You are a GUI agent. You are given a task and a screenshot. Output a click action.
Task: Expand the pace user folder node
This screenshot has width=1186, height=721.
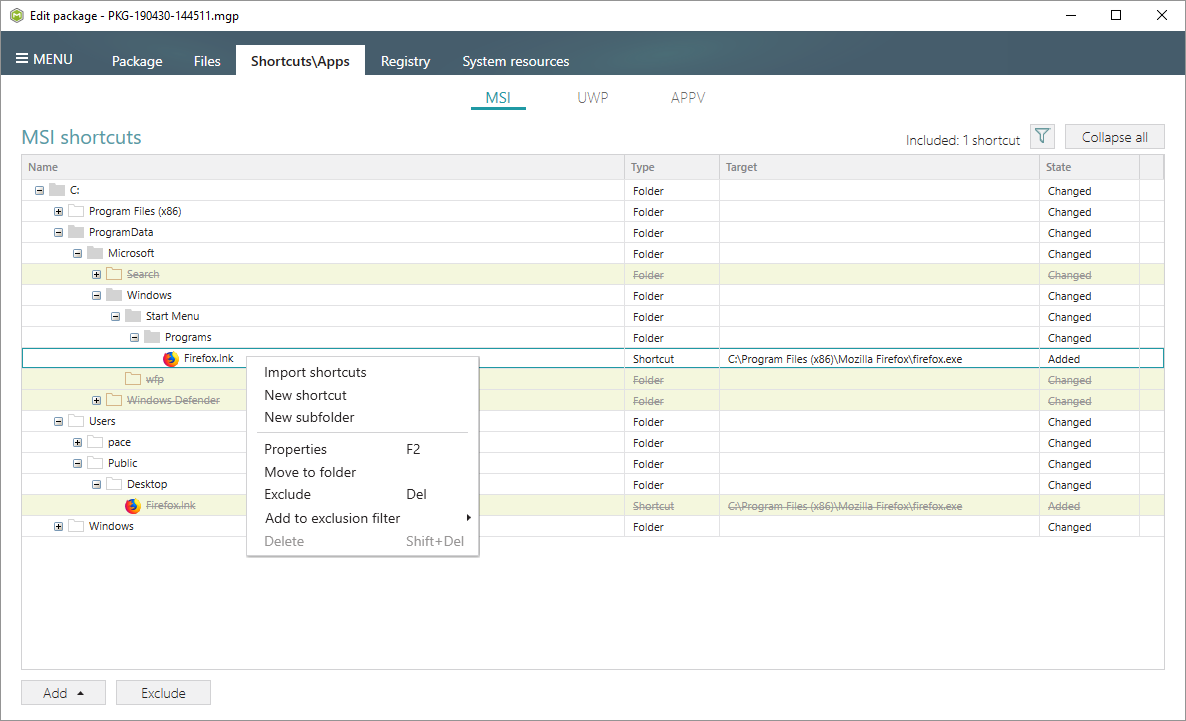point(77,443)
